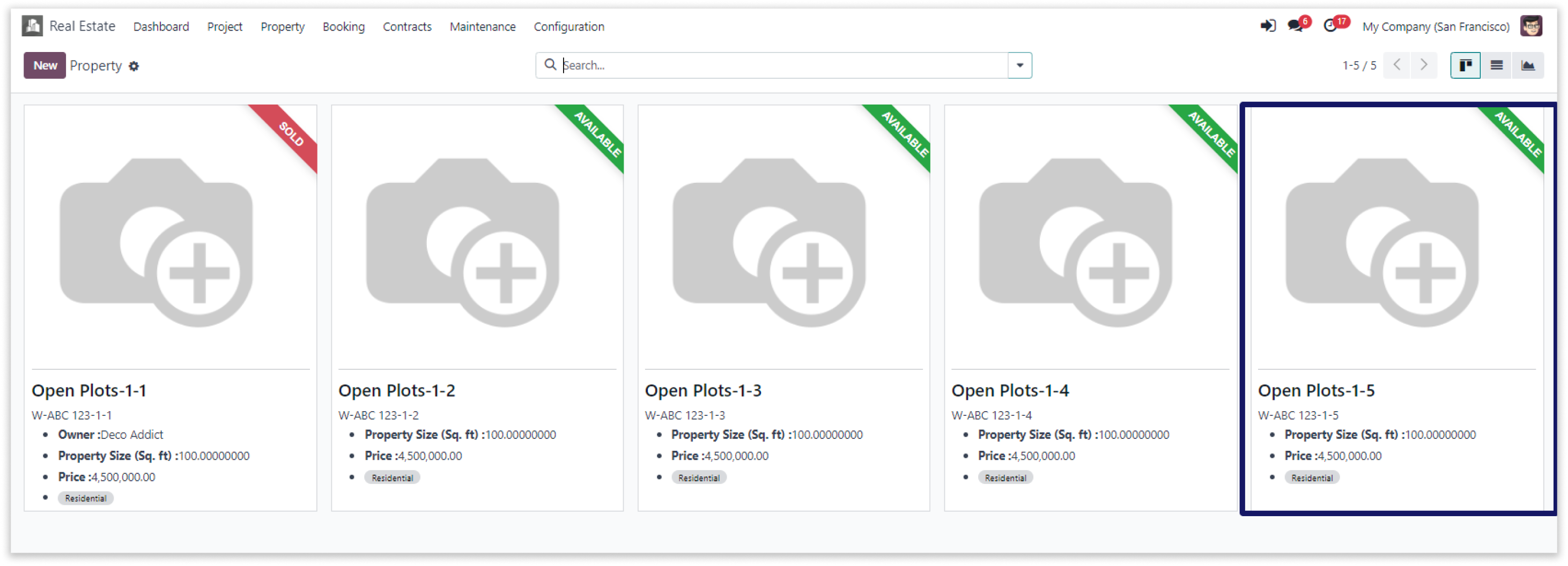Open the Open Plots-1-4 card title

1010,390
